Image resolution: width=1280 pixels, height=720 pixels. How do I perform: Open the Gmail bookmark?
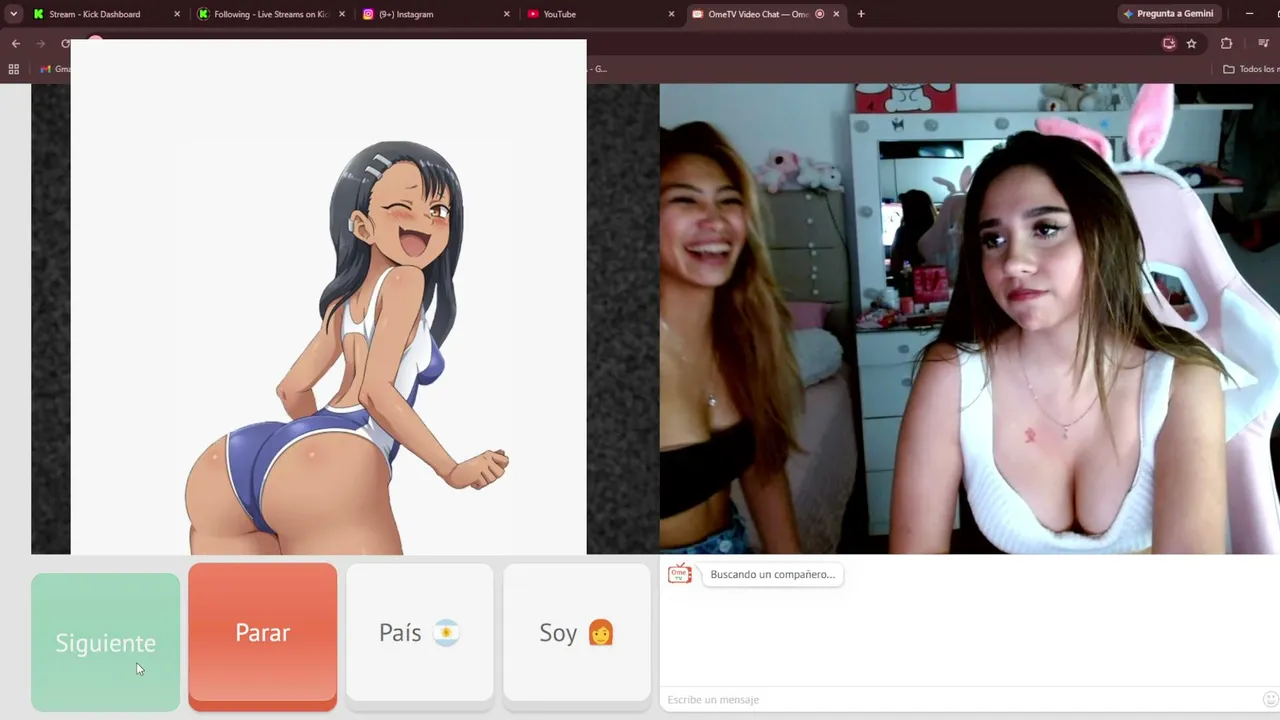pos(55,69)
